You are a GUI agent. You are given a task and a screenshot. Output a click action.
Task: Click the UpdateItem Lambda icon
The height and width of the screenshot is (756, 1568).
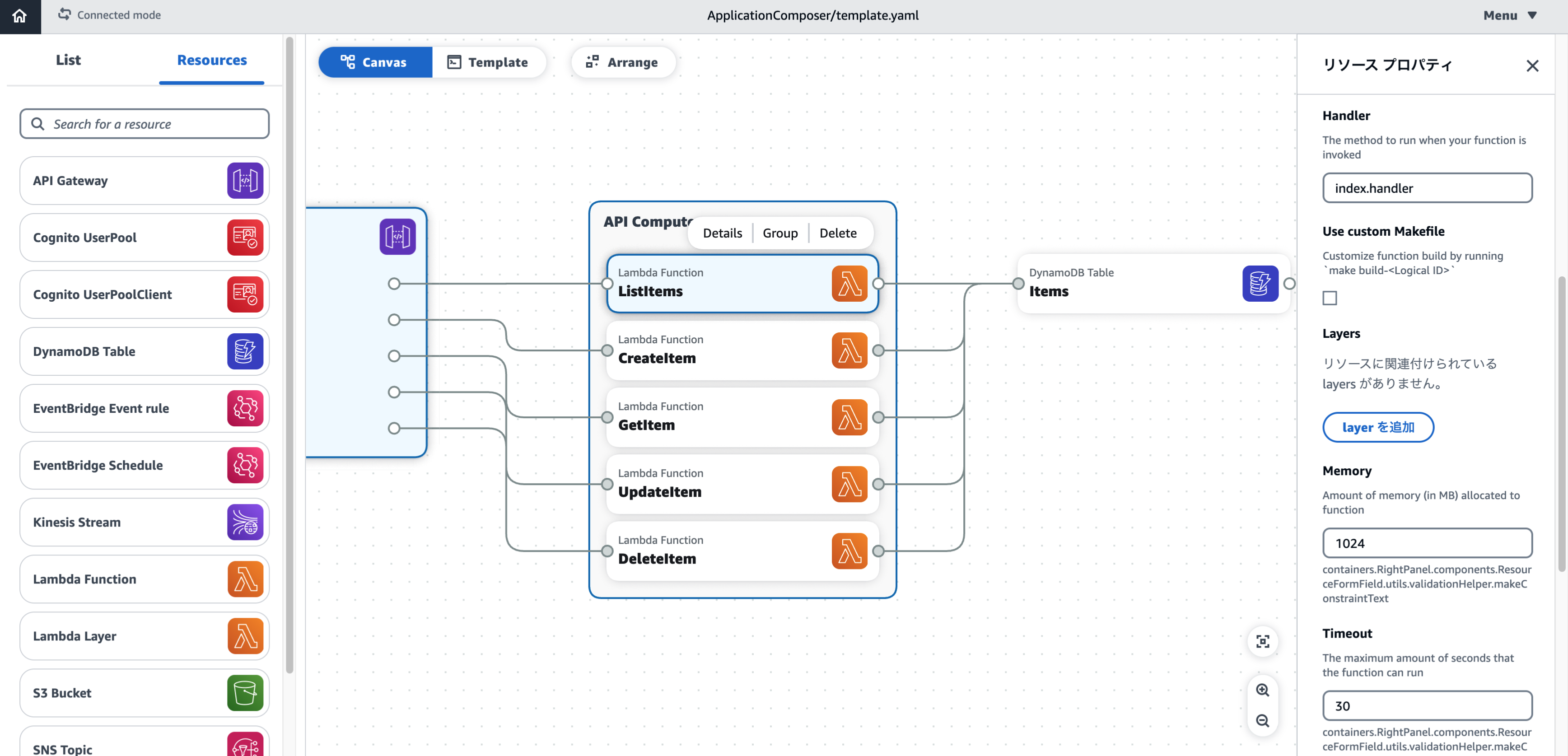tap(849, 484)
